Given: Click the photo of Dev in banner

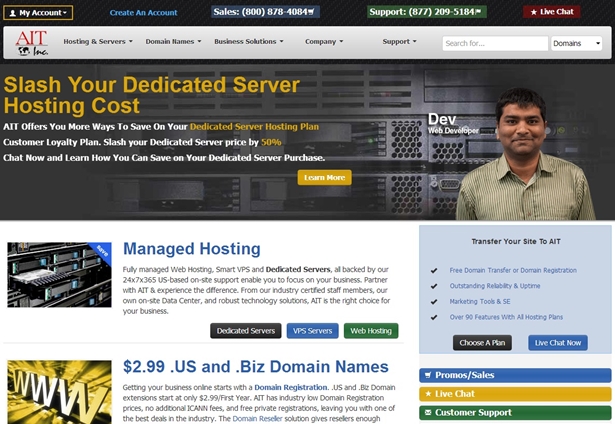Looking at the screenshot, I should pyautogui.click(x=526, y=154).
